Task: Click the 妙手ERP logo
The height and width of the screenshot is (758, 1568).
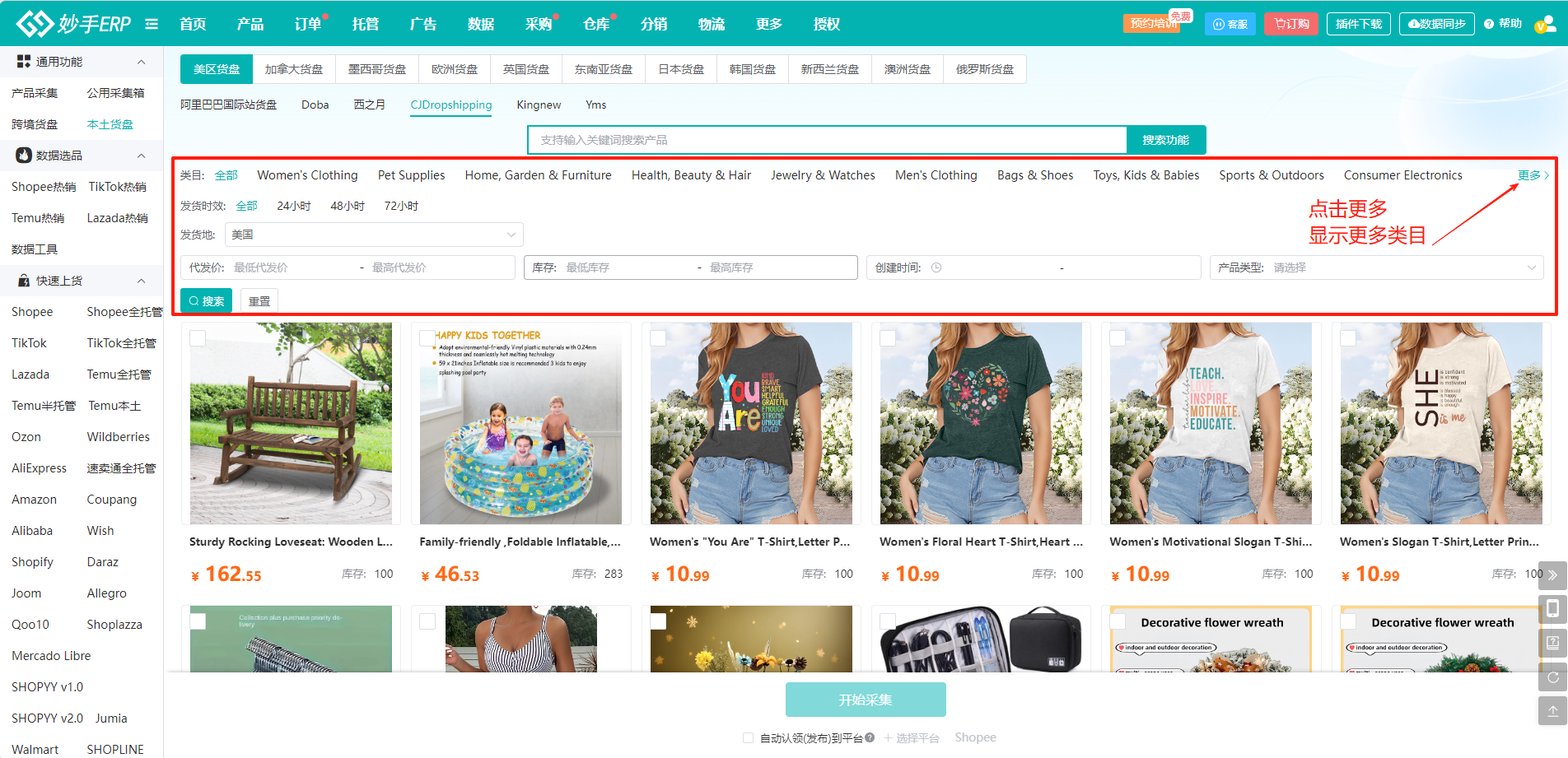Action: (73, 24)
